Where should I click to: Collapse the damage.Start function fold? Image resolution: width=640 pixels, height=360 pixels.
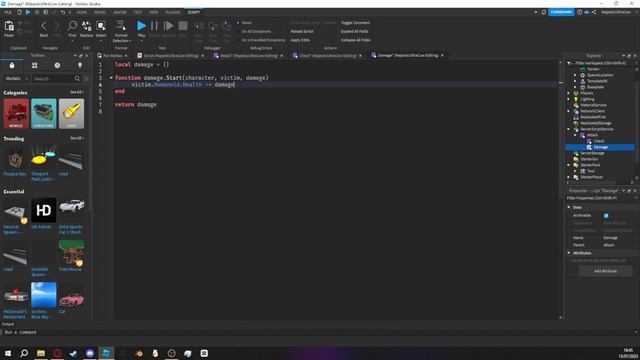click(x=111, y=78)
